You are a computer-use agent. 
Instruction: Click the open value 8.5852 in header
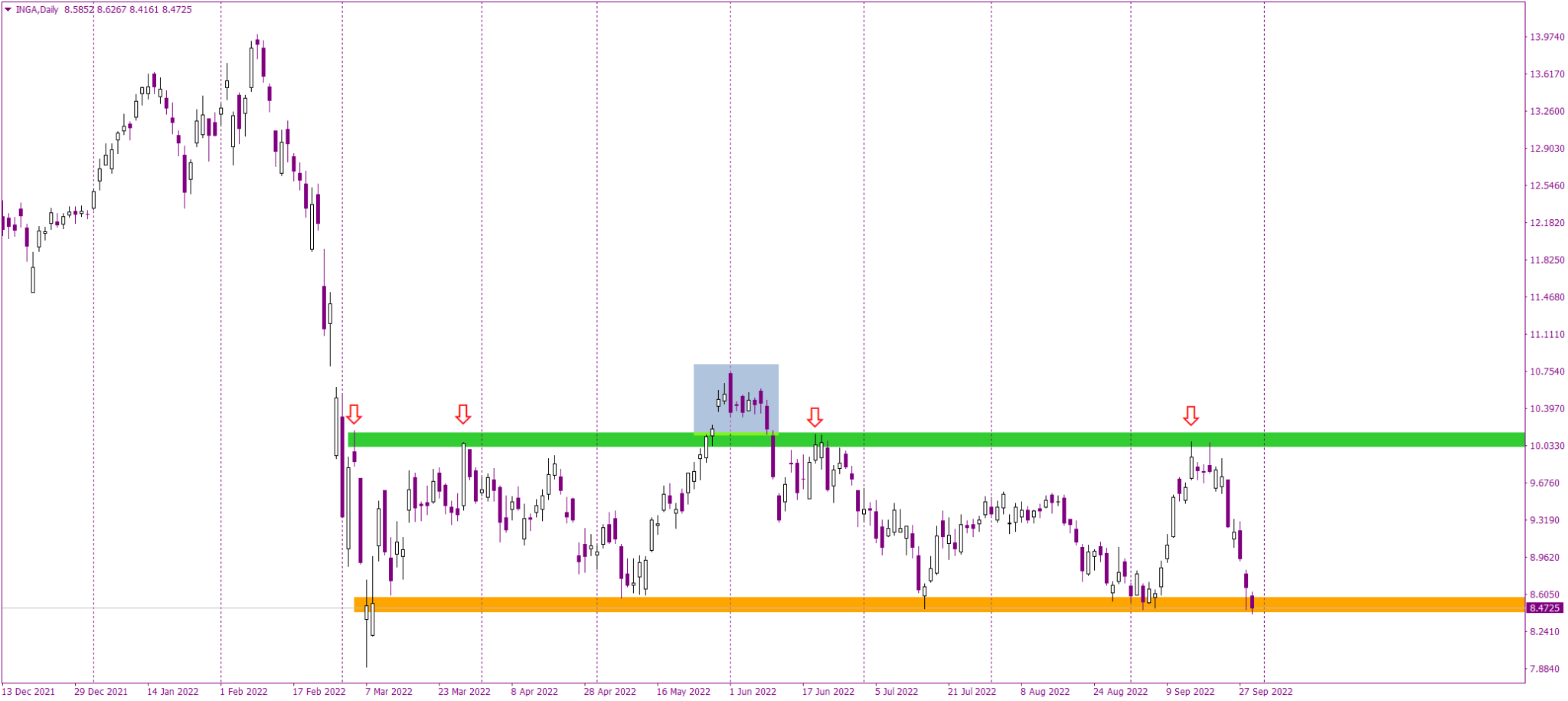tap(80, 10)
